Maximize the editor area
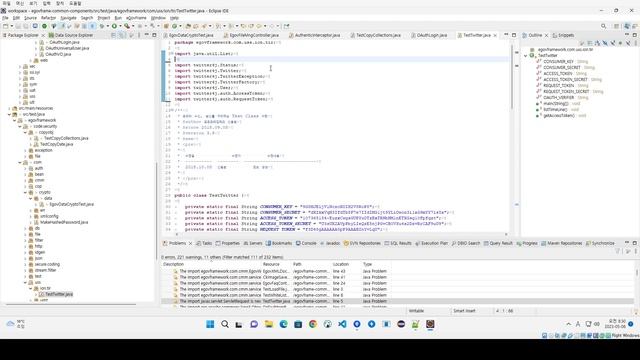 click(x=514, y=35)
